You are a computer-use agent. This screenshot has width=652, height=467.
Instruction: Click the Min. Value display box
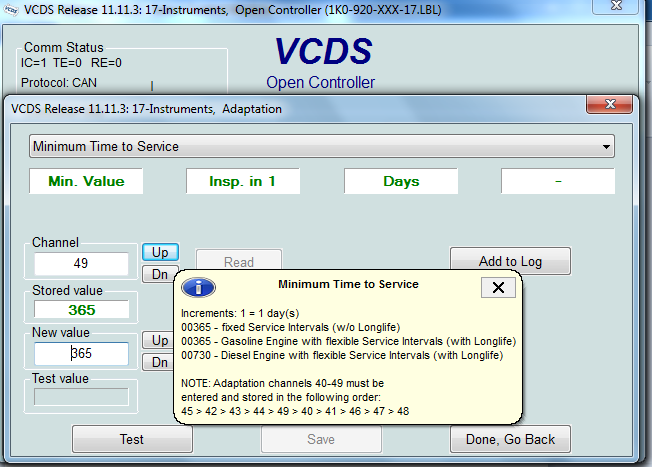[x=86, y=181]
